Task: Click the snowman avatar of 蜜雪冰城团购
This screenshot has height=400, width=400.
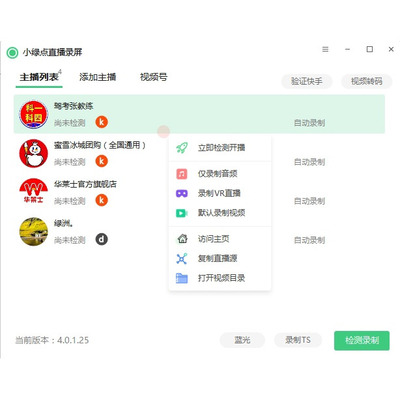Action: pos(33,153)
